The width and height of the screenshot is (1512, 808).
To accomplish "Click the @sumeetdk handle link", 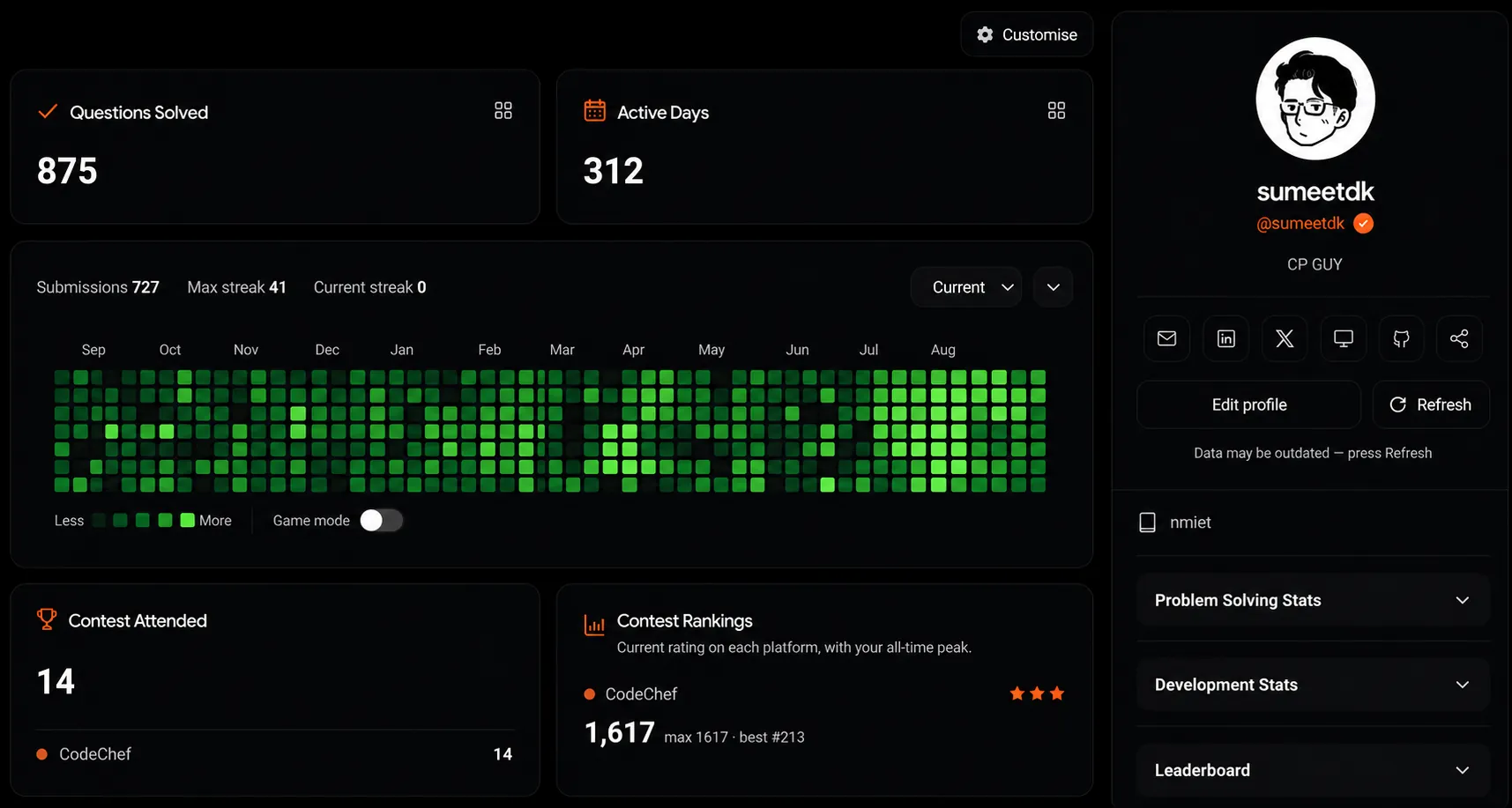I will (1300, 224).
